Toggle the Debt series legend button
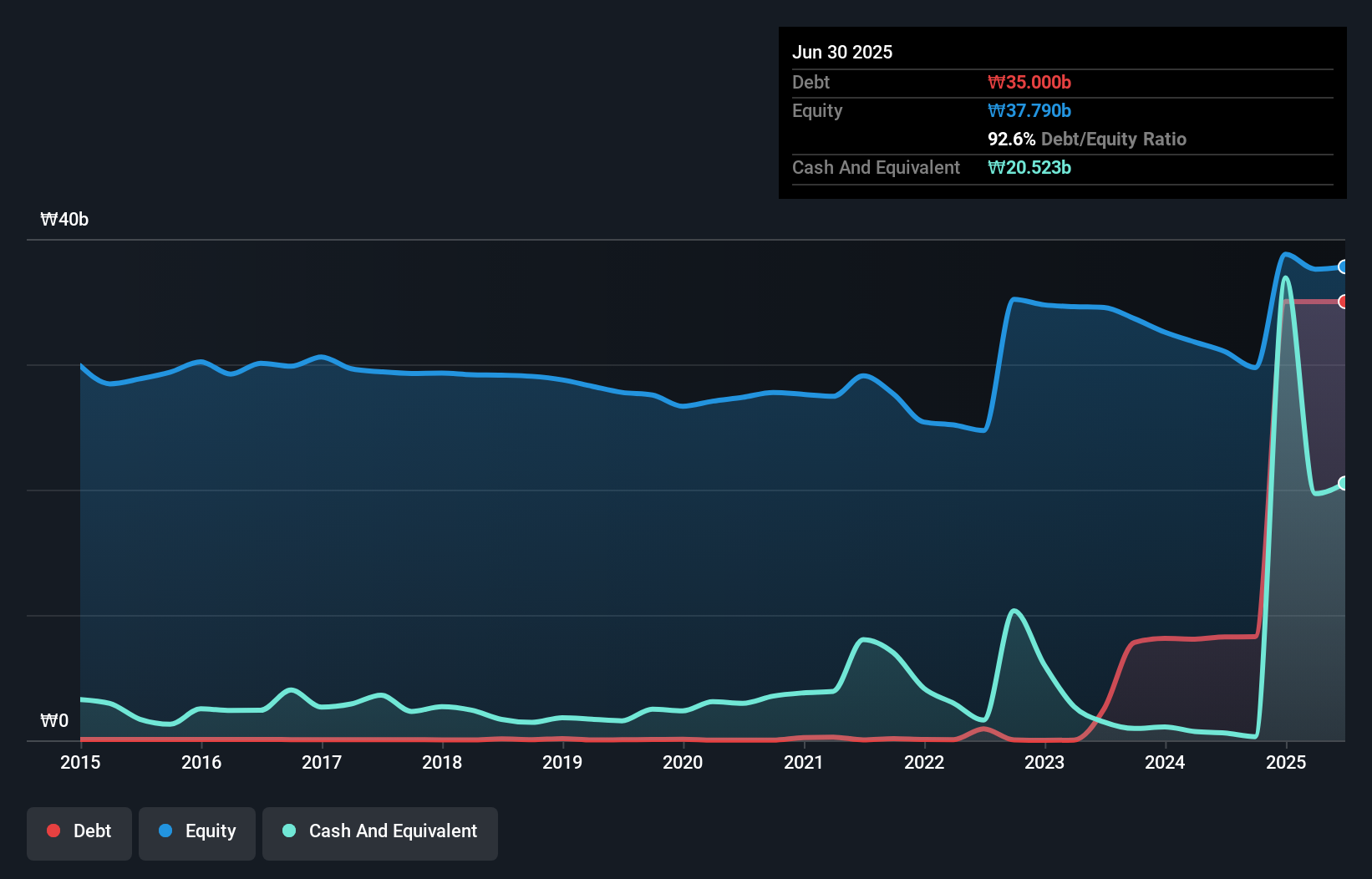This screenshot has width=1372, height=879. [x=79, y=833]
